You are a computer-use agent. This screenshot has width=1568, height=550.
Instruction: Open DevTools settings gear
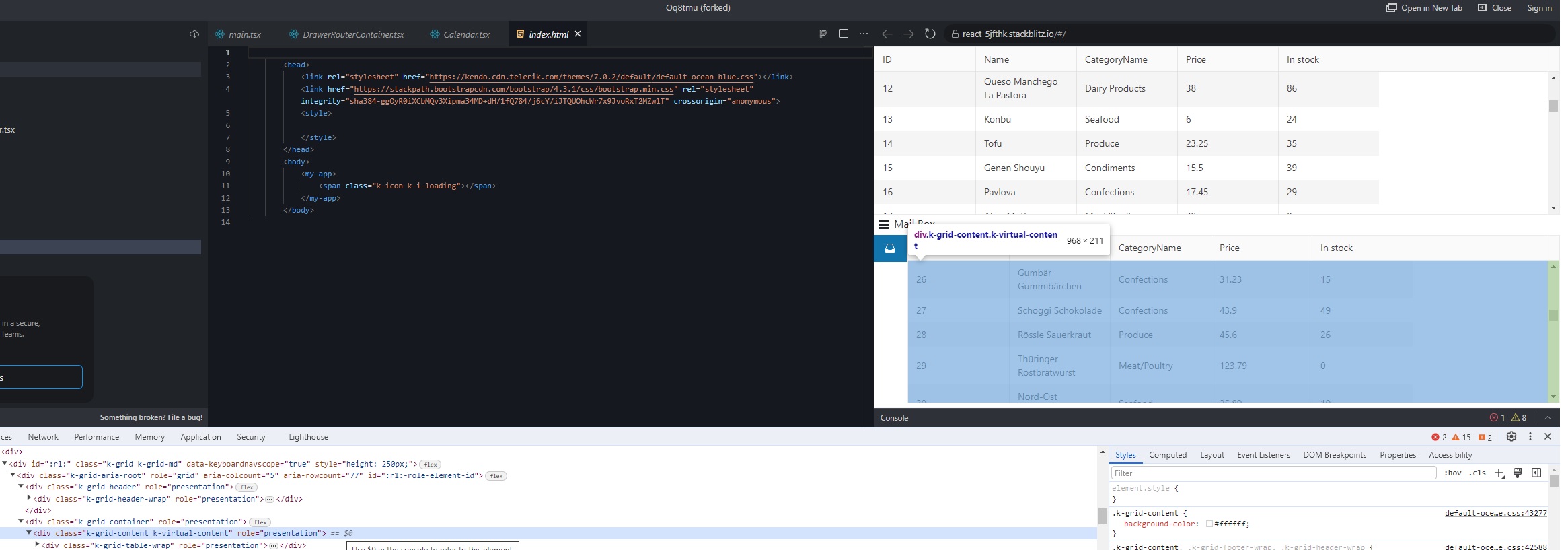coord(1511,436)
